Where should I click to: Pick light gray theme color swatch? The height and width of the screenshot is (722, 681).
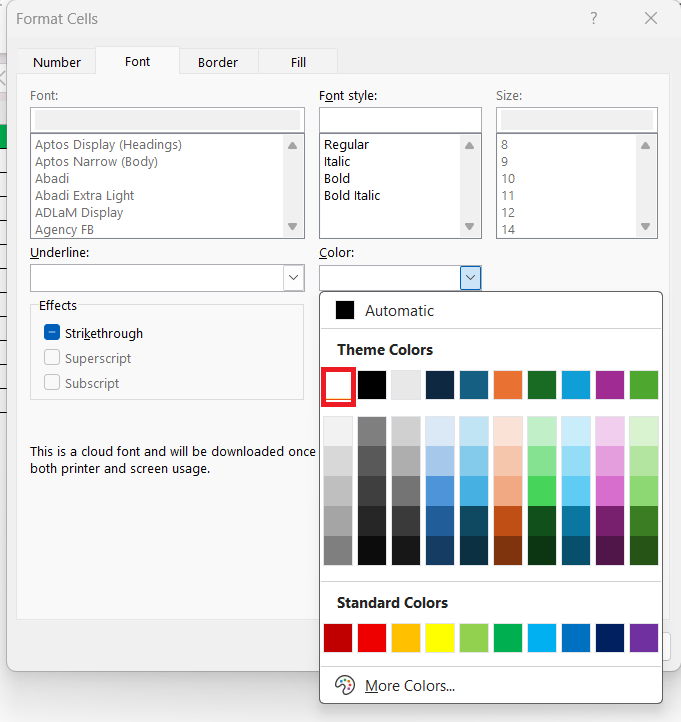point(406,385)
